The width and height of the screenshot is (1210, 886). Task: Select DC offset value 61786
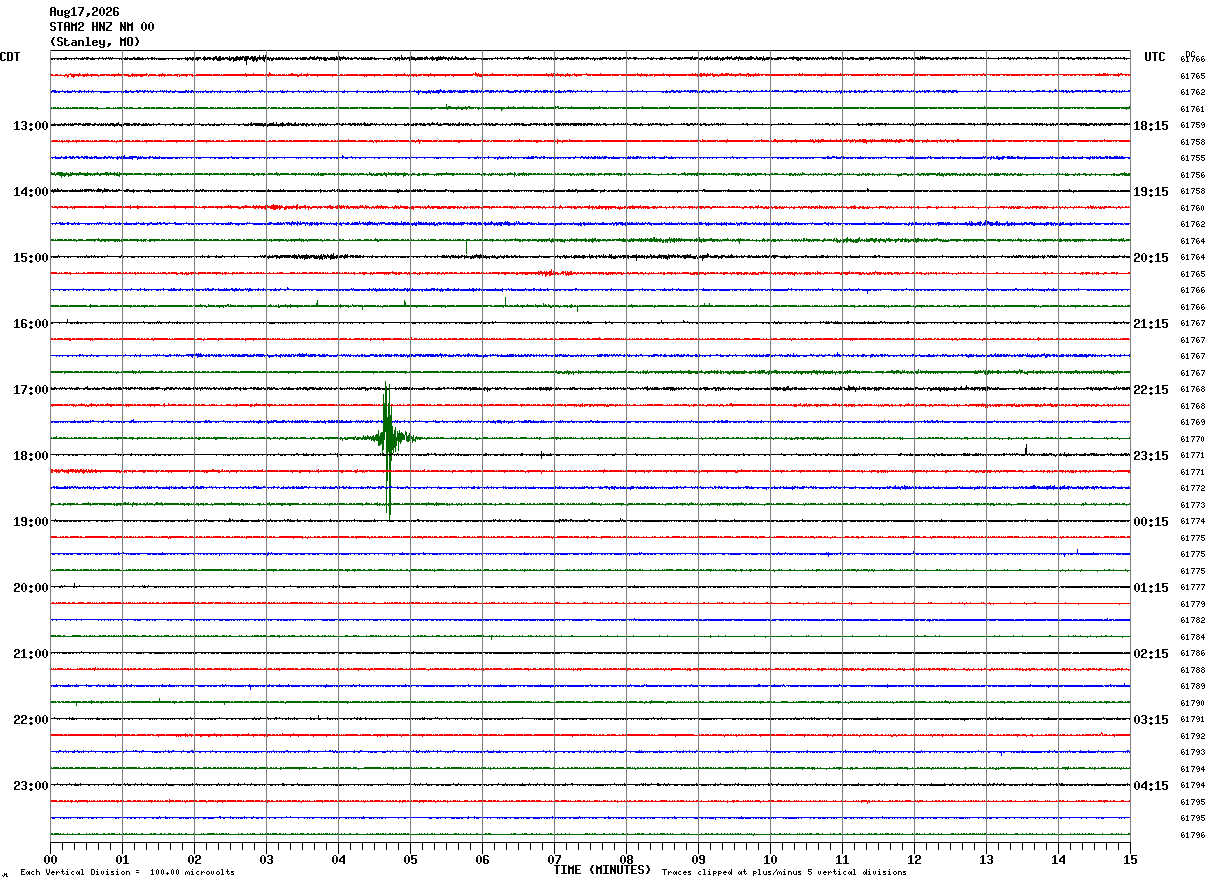[x=1193, y=654]
